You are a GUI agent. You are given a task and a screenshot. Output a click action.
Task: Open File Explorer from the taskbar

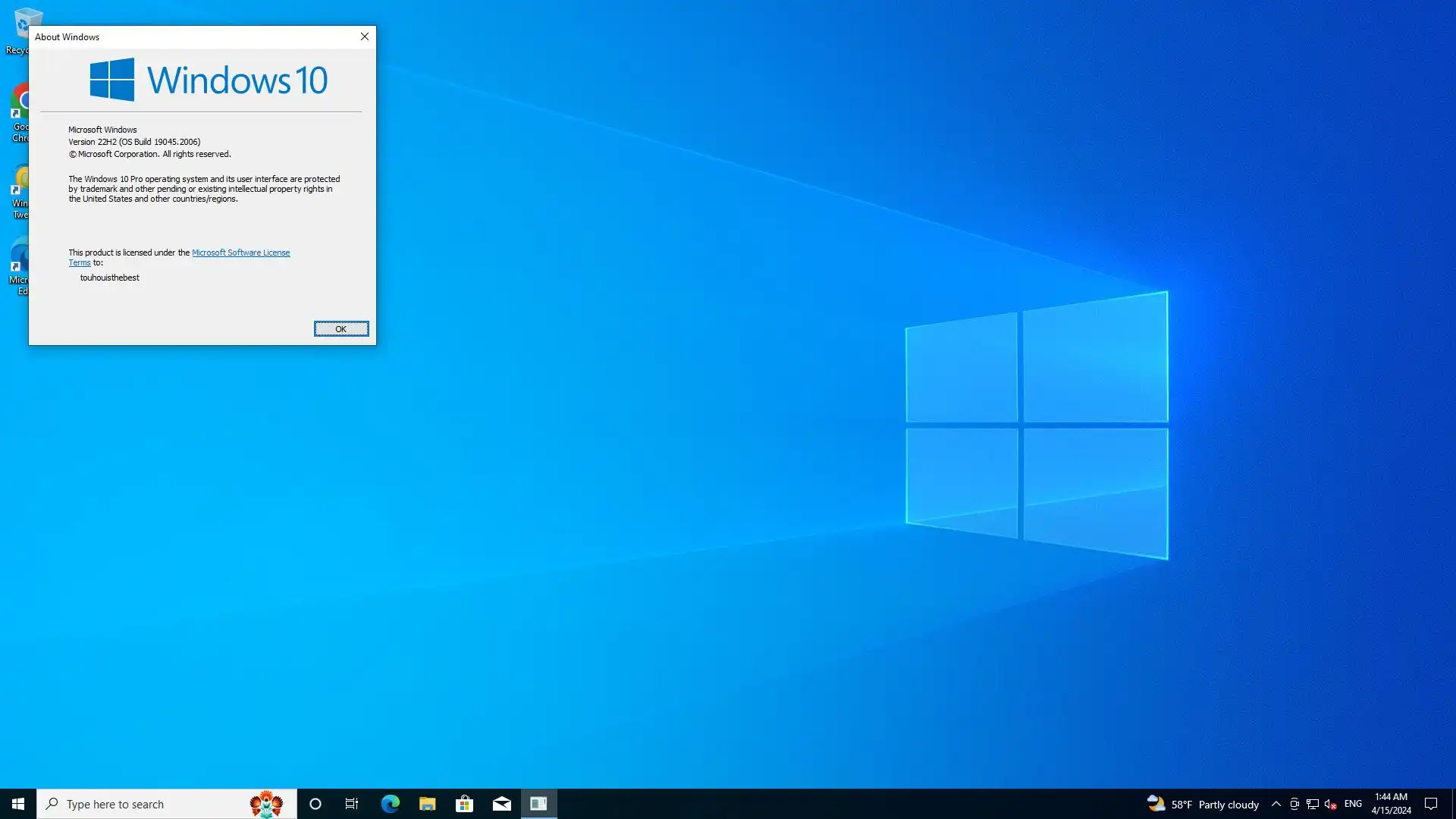(427, 804)
